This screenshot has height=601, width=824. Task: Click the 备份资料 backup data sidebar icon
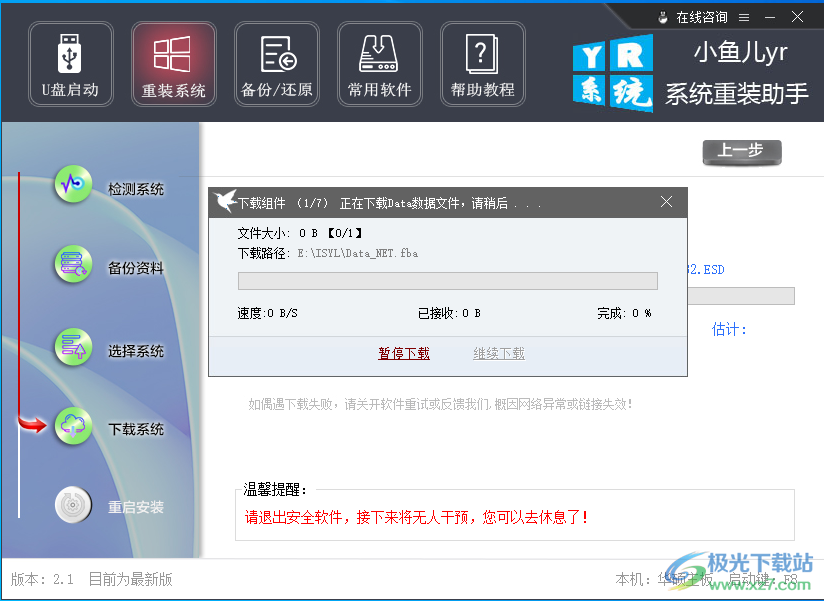(x=72, y=265)
